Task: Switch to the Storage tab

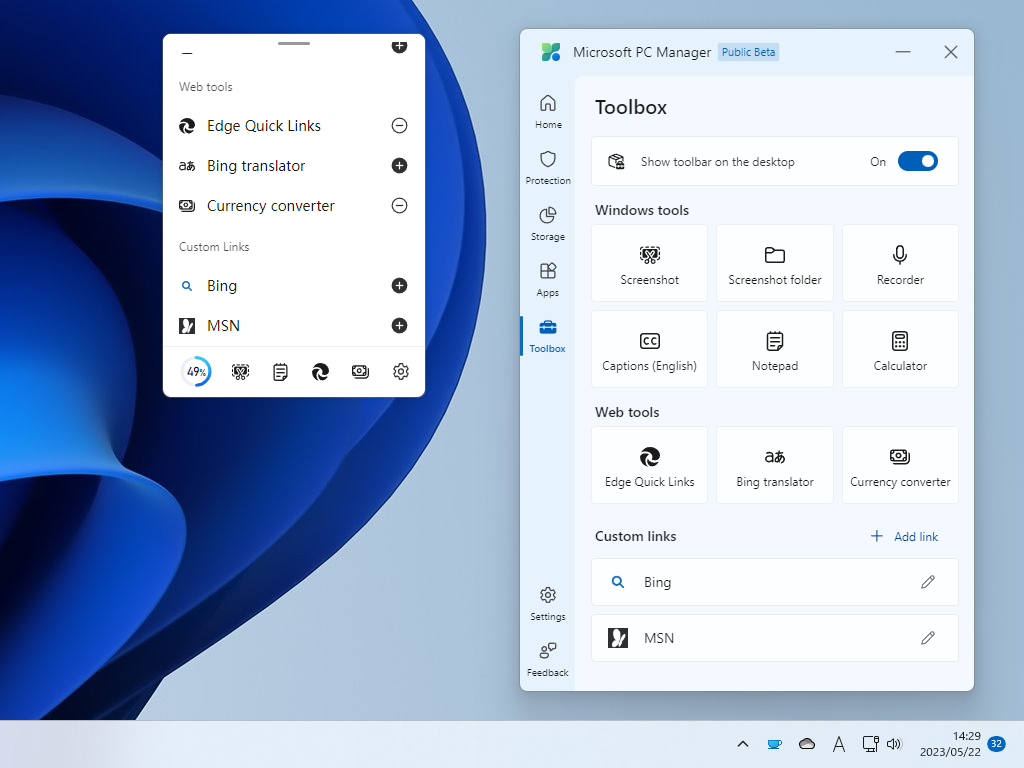Action: click(548, 224)
